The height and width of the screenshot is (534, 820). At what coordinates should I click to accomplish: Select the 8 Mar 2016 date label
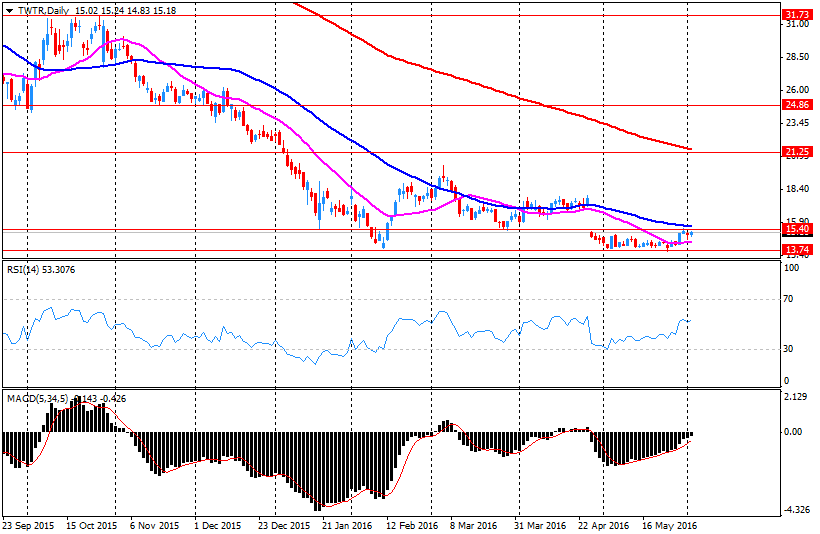tap(473, 524)
